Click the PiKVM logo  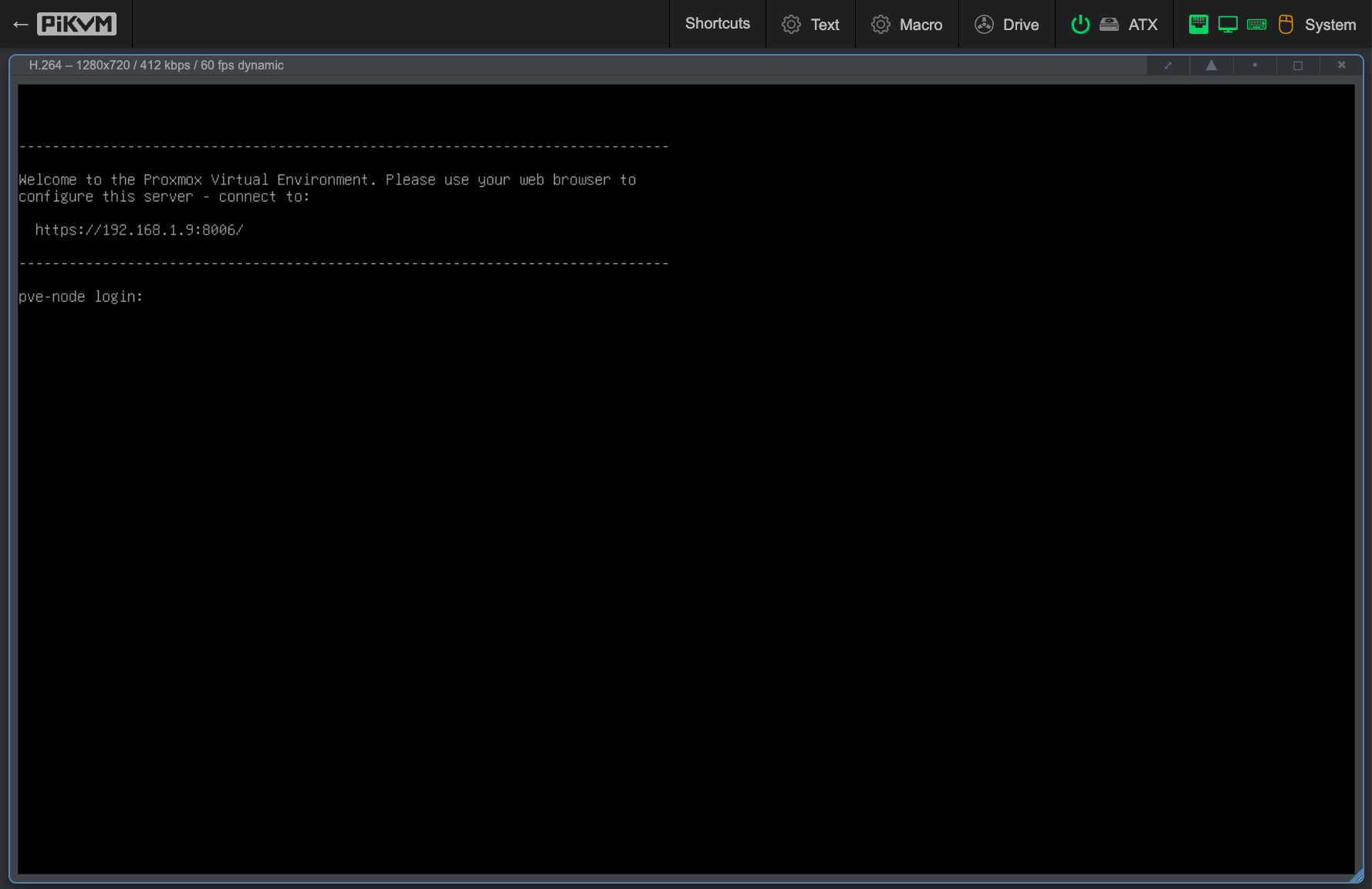pos(76,24)
